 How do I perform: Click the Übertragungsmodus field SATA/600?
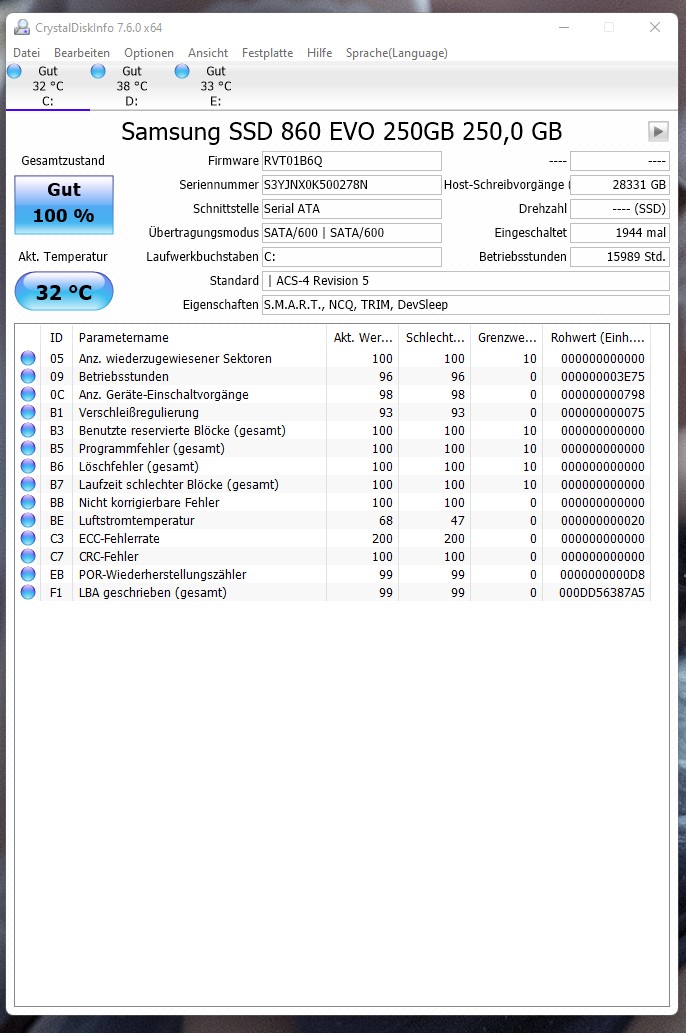point(351,233)
